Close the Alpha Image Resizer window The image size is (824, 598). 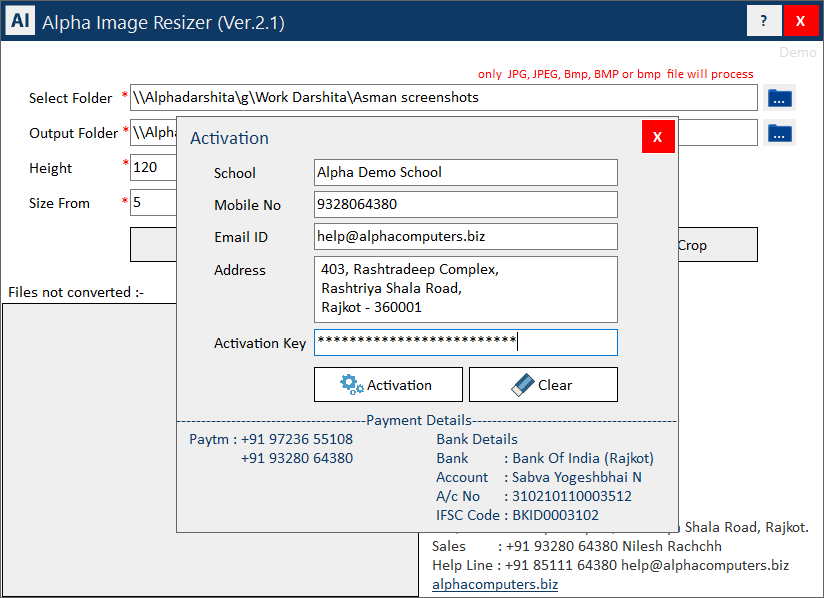click(x=800, y=21)
